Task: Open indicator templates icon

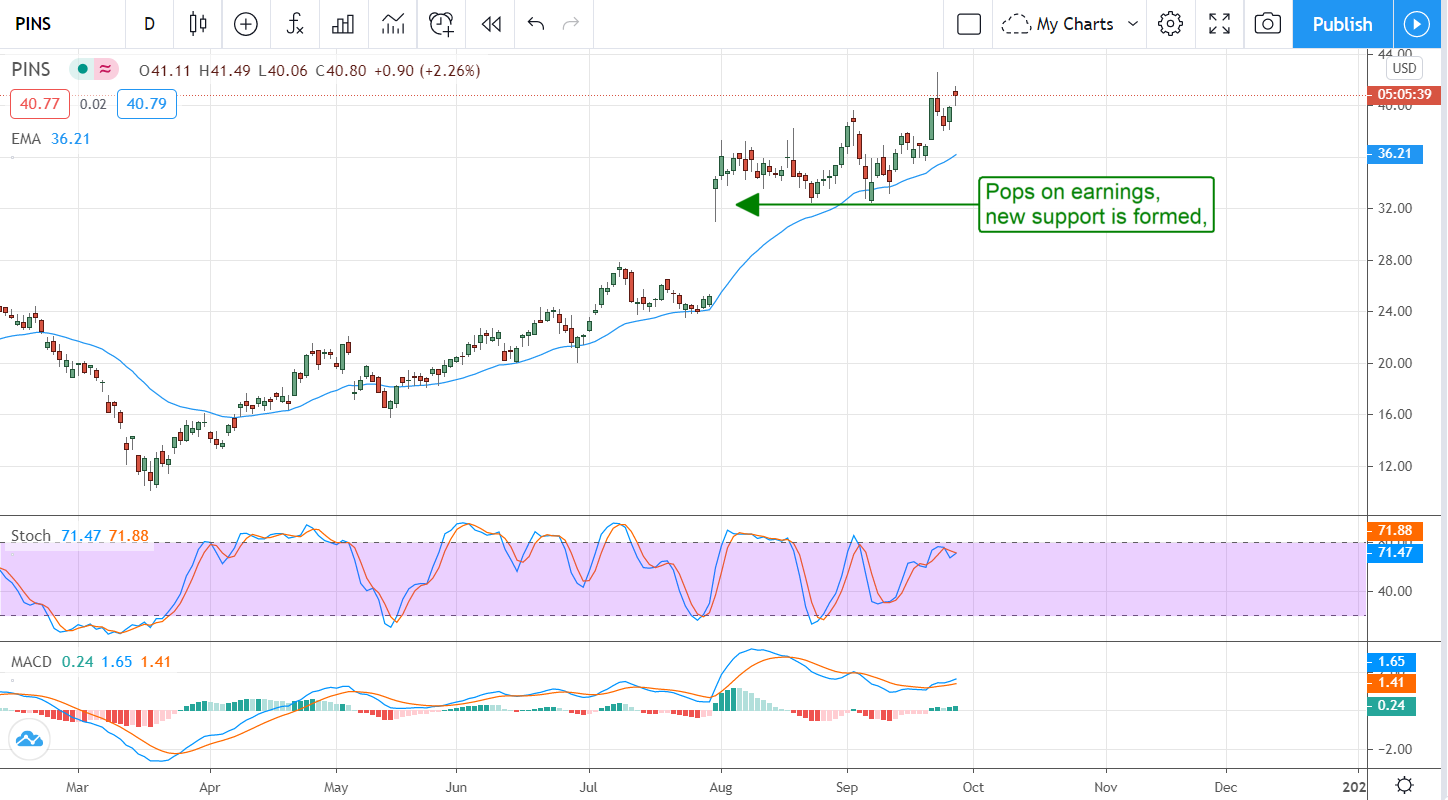Action: [393, 24]
